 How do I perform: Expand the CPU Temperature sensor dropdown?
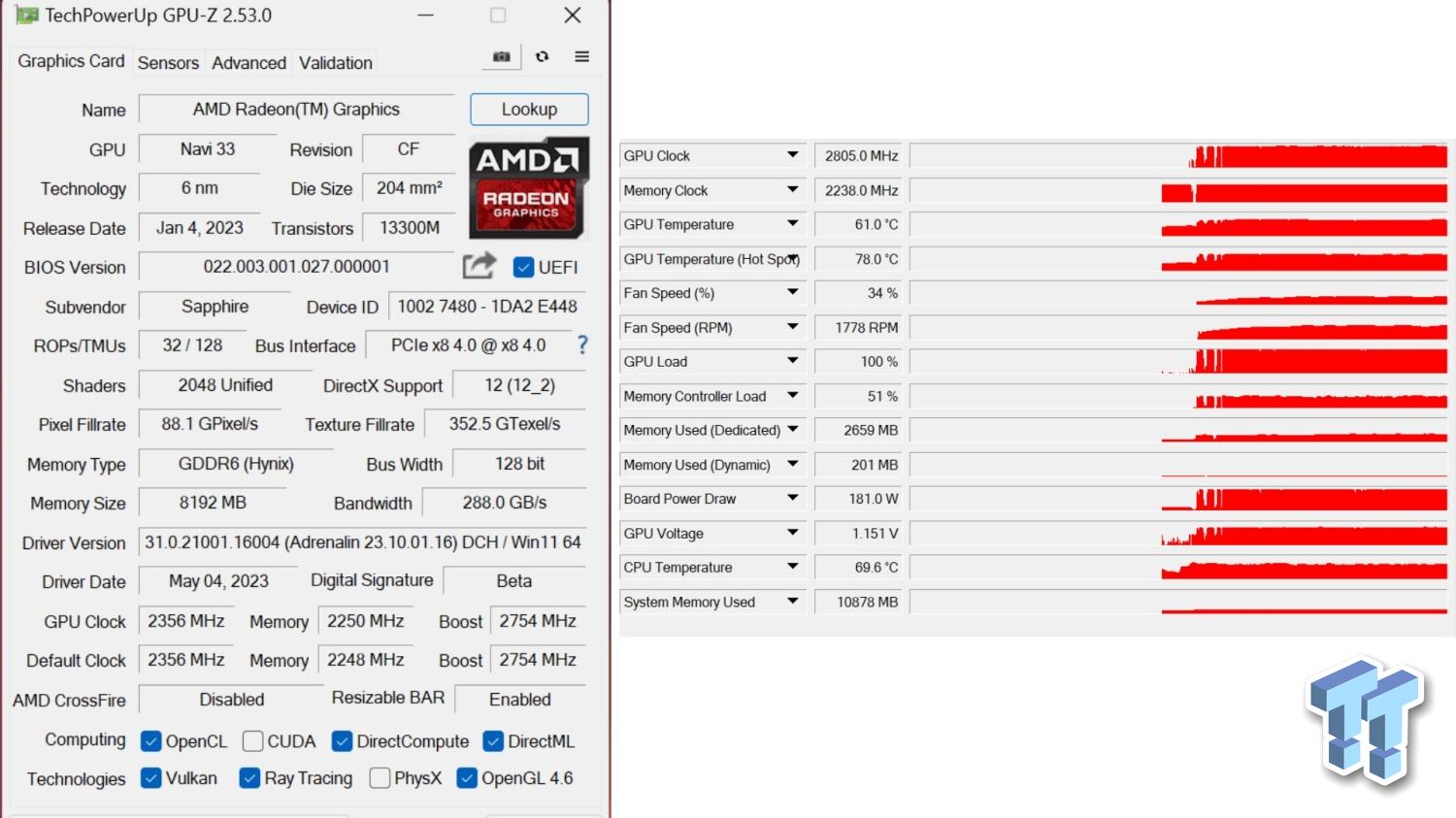[x=792, y=568]
